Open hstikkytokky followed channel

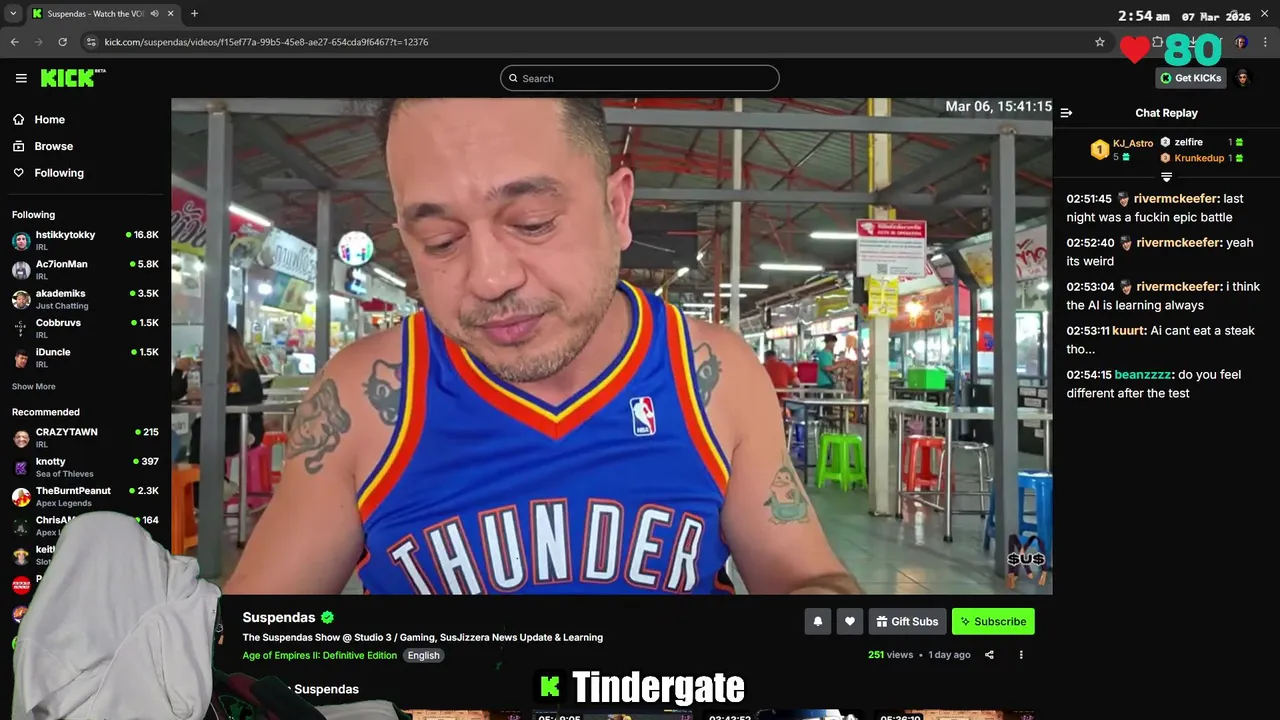[x=85, y=240]
